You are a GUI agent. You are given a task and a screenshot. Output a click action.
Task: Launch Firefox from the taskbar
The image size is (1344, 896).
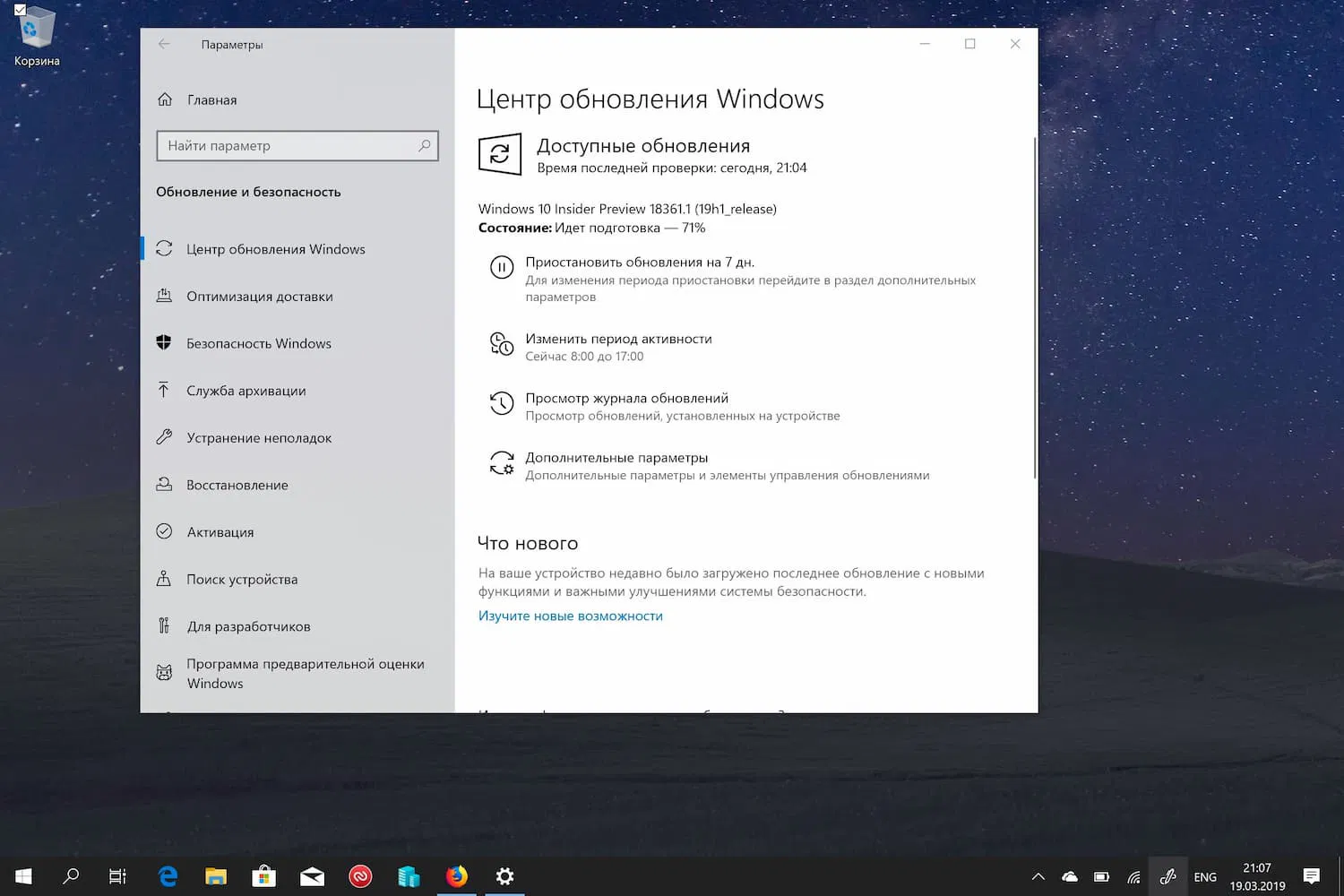457,876
